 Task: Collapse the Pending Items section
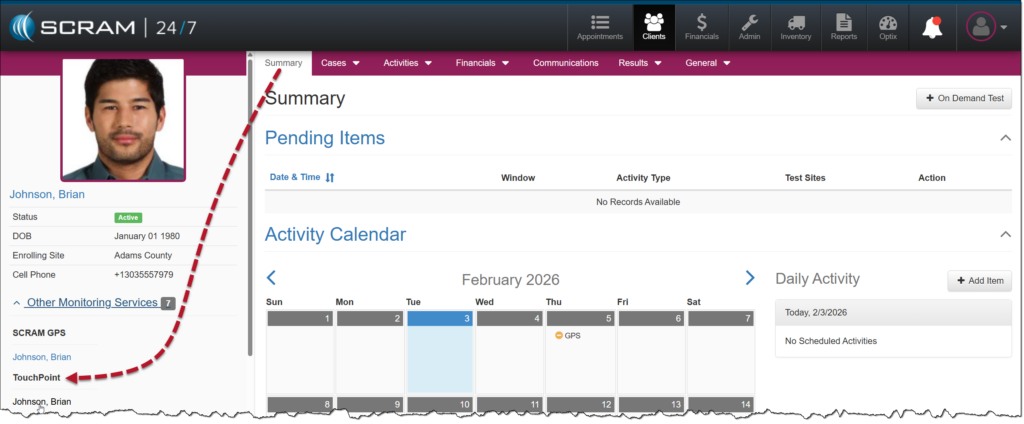1005,138
